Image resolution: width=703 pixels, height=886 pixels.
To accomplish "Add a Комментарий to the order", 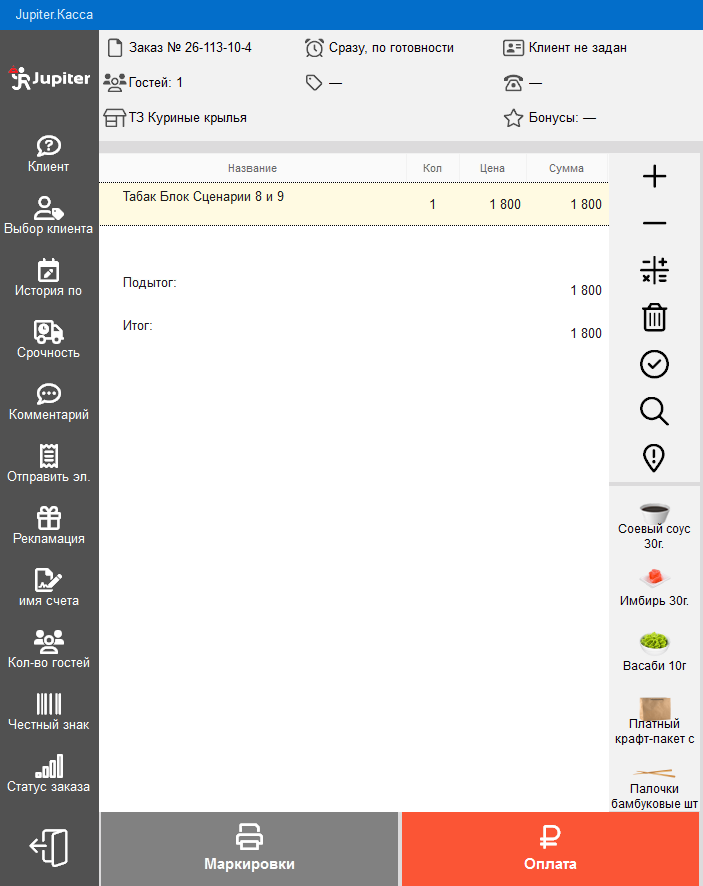I will point(49,403).
